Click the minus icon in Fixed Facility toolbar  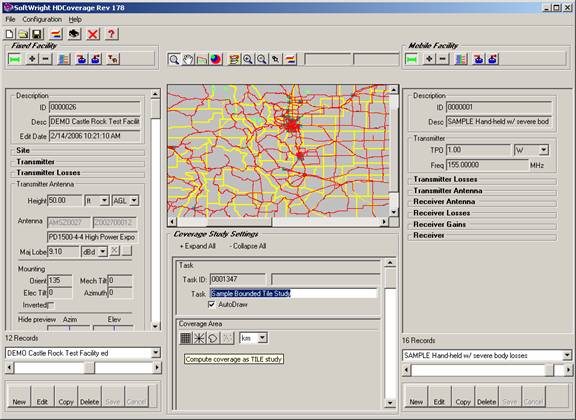pos(45,59)
